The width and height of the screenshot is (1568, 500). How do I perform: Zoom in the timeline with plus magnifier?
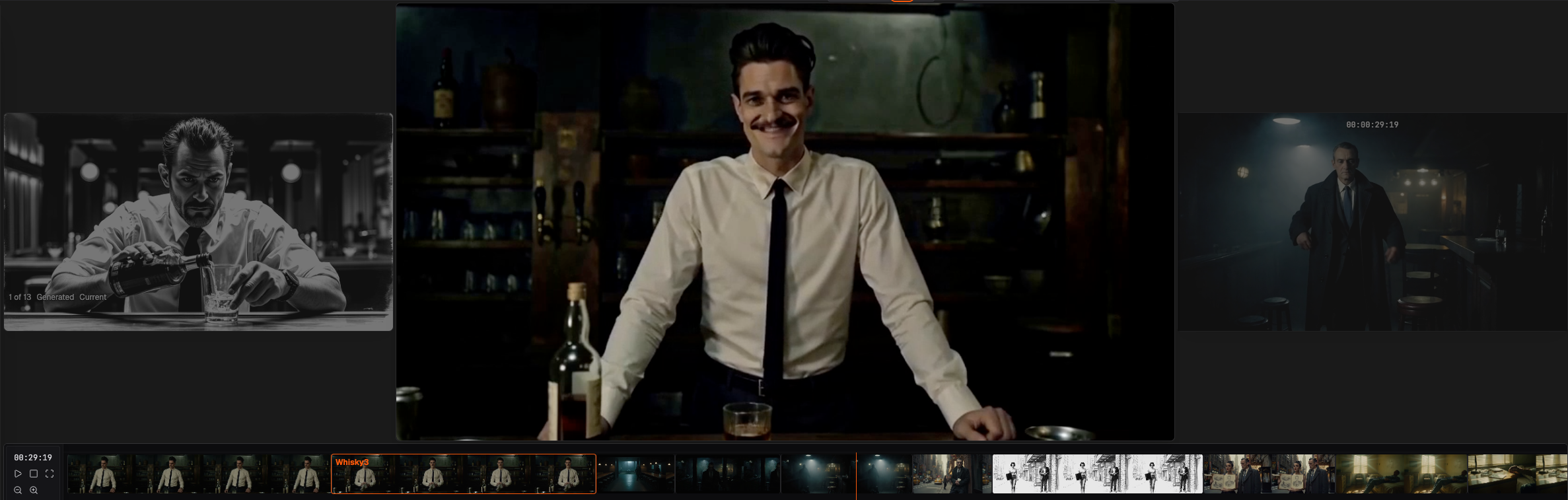34,490
